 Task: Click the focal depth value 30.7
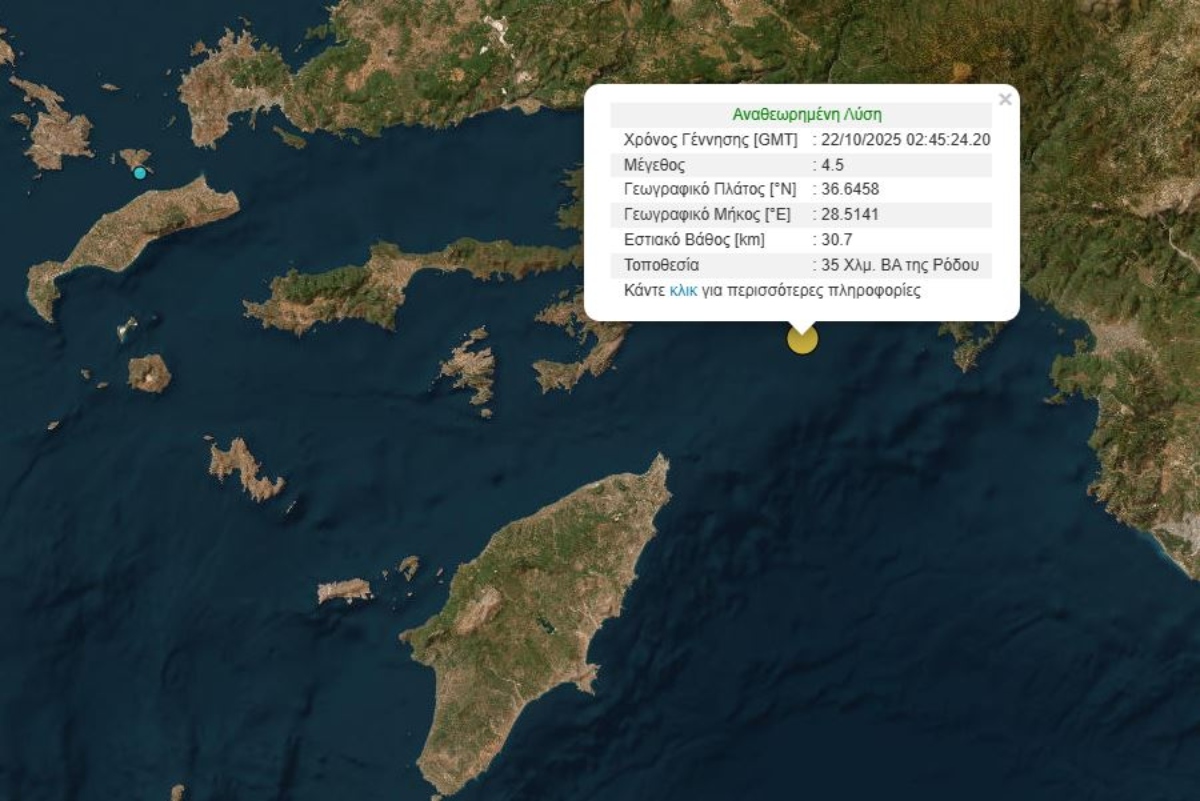click(x=836, y=240)
